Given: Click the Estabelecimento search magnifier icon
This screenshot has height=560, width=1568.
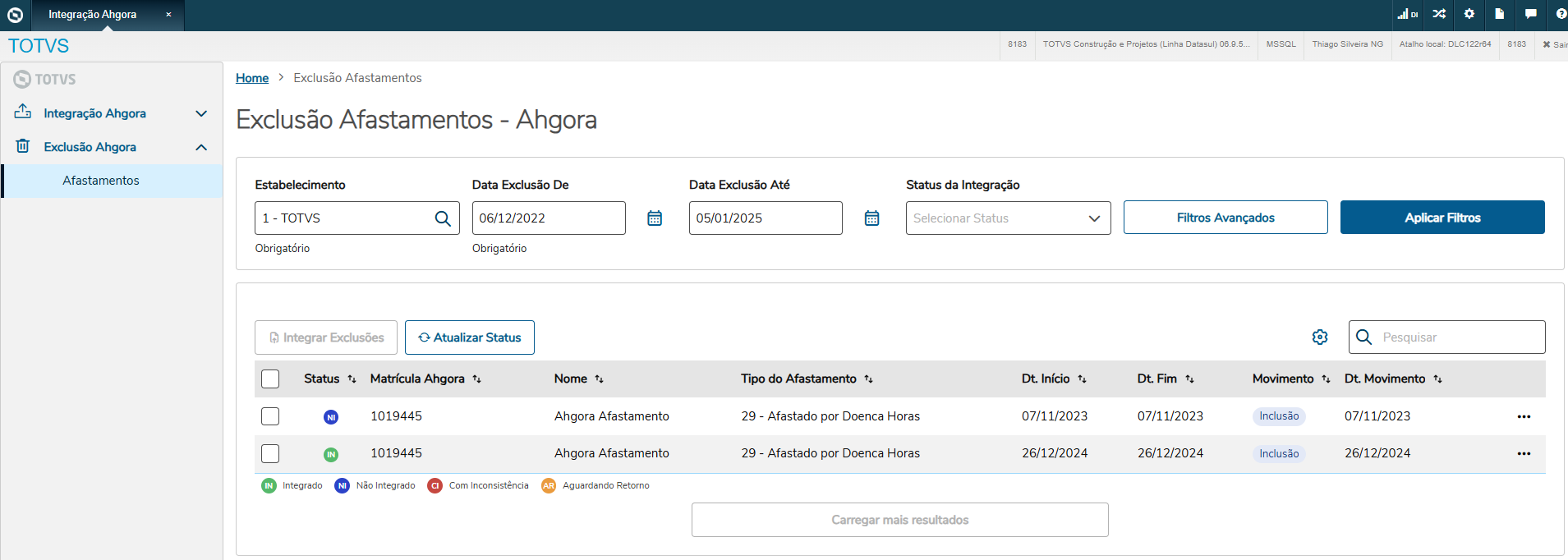Looking at the screenshot, I should point(443,218).
